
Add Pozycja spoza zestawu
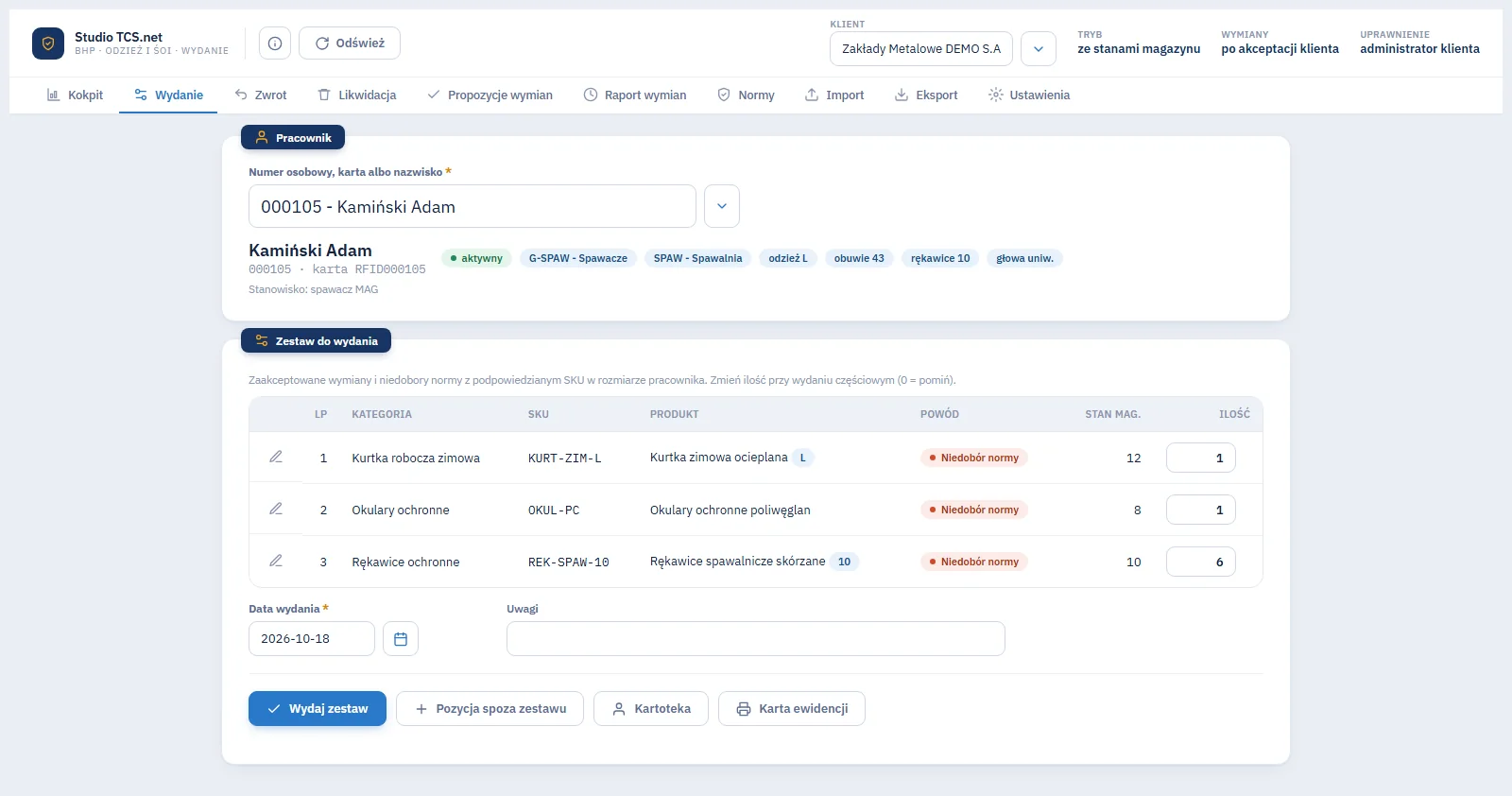pos(490,709)
